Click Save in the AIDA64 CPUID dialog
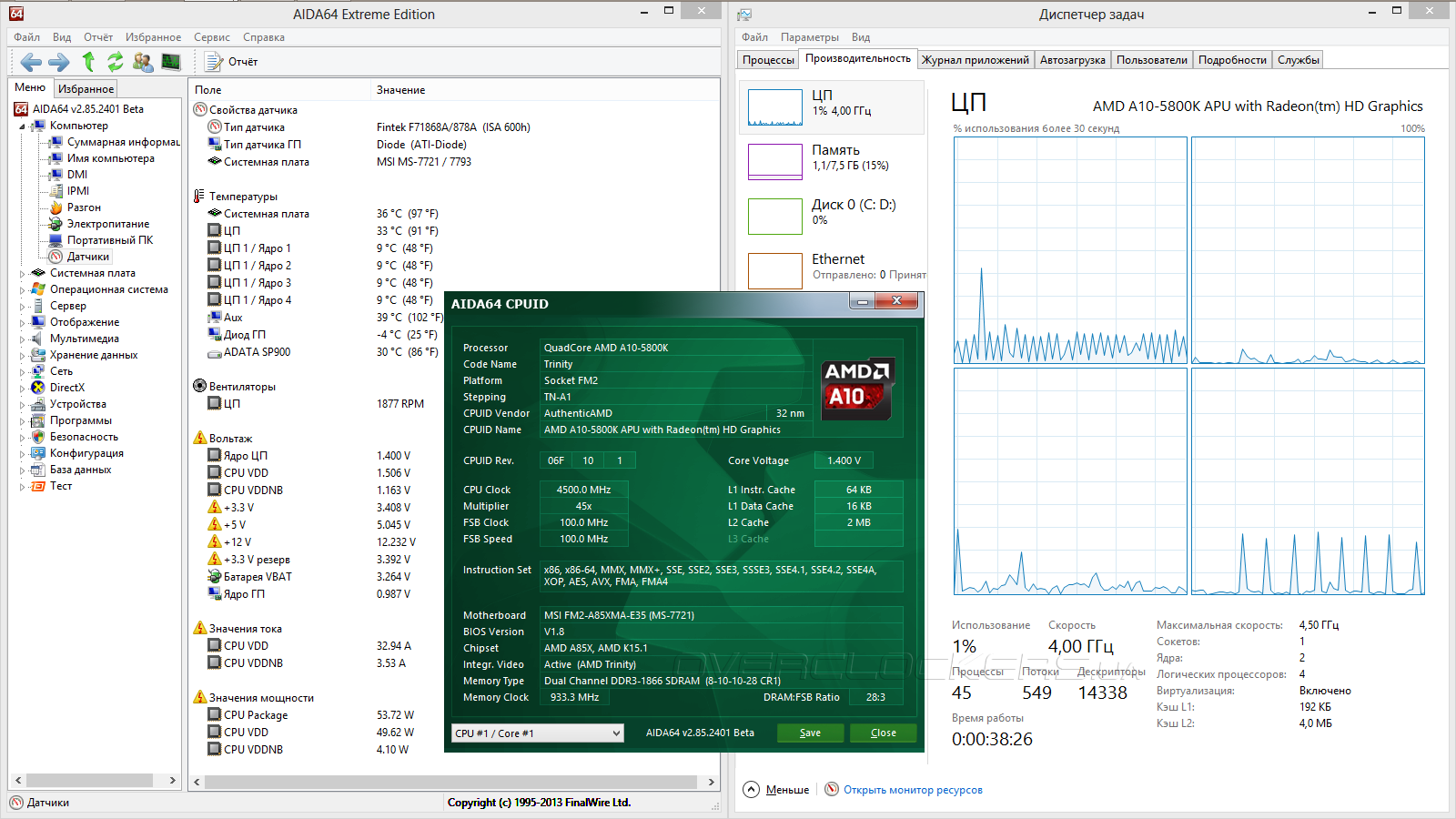The height and width of the screenshot is (819, 1456). (810, 733)
